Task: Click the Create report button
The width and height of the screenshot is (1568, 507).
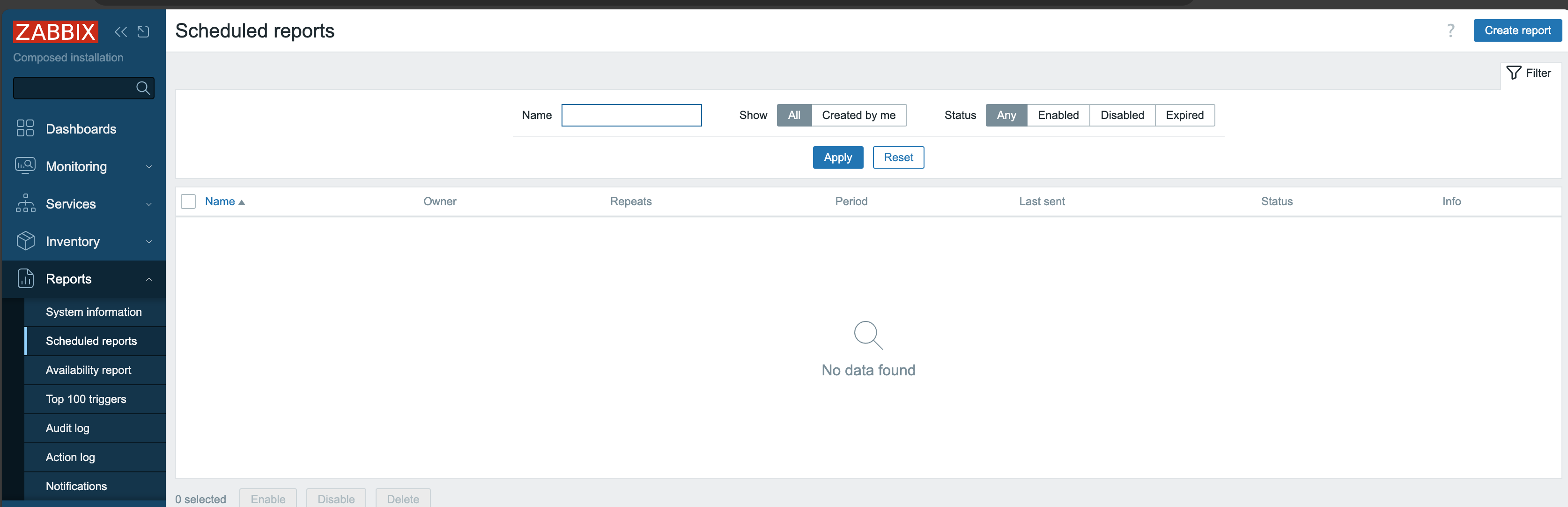Action: [1517, 30]
